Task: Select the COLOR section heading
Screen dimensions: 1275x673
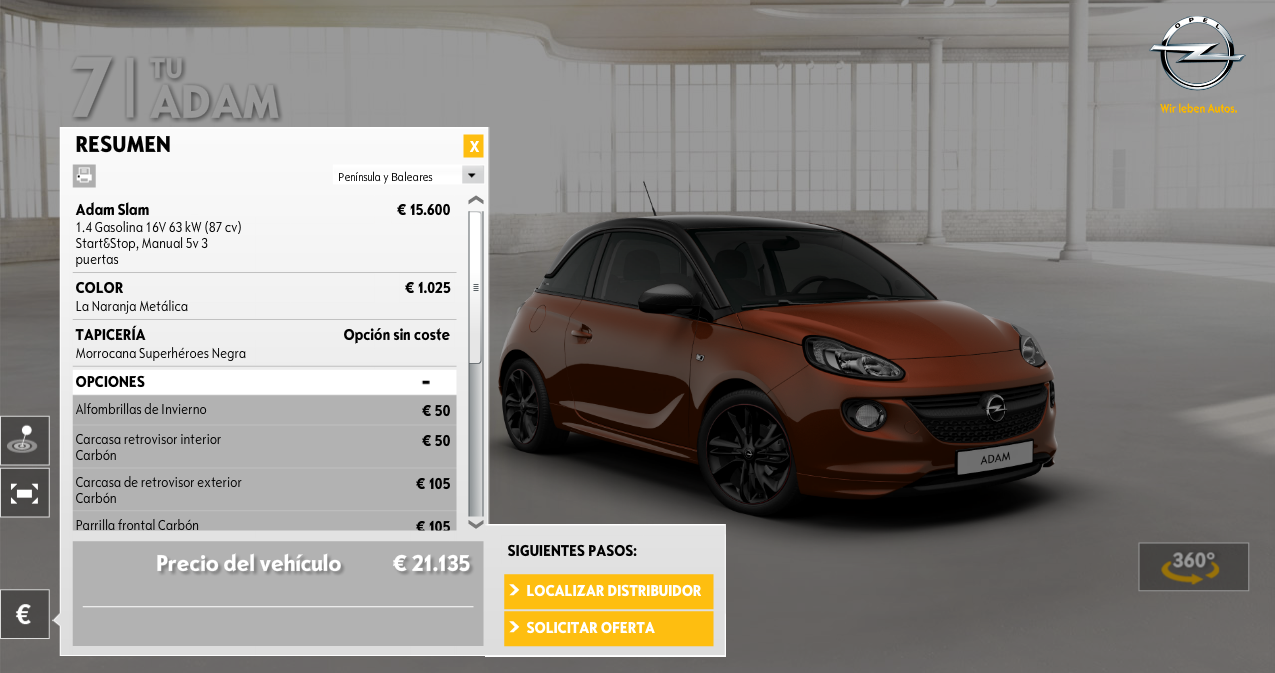Action: pos(100,288)
